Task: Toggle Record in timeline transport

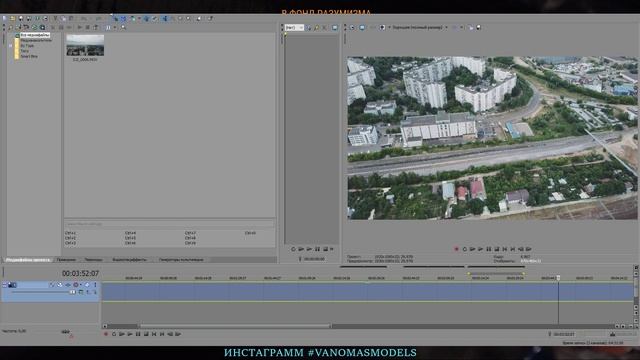Action: [106, 334]
